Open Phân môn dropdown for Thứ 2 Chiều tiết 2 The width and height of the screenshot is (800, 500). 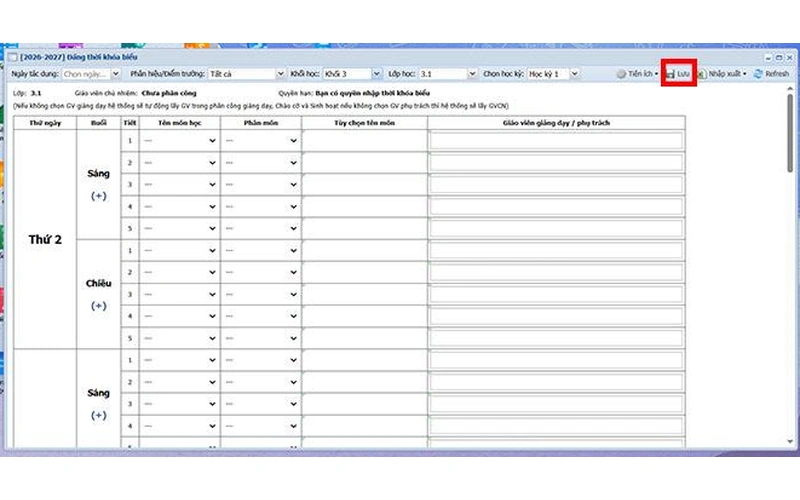[x=261, y=272]
